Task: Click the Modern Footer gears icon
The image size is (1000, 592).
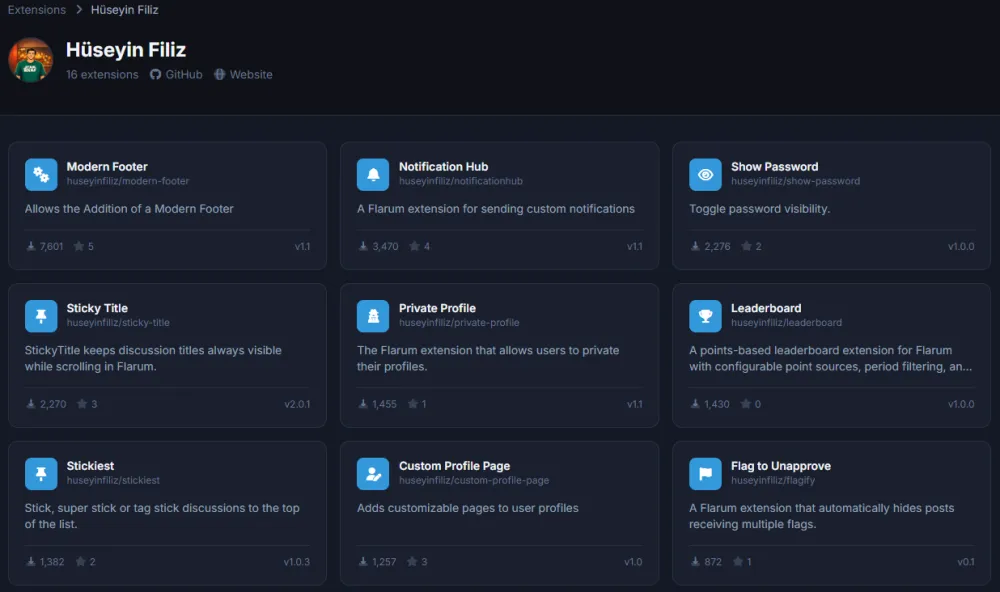Action: point(41,174)
